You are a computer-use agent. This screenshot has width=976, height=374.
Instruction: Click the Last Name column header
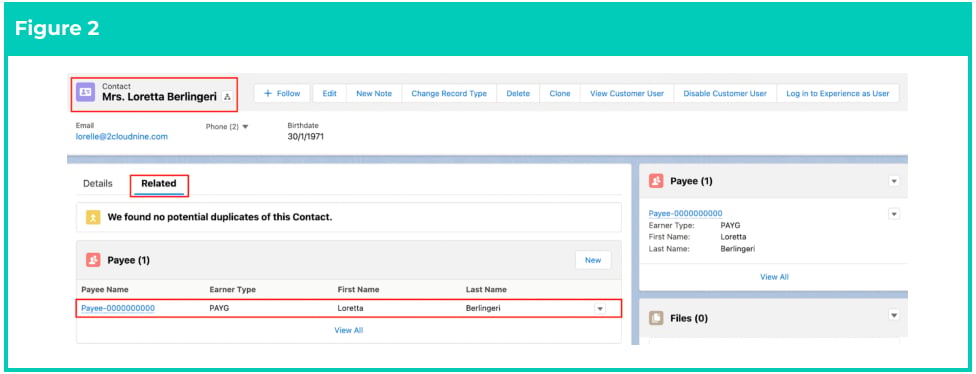pyautogui.click(x=486, y=289)
